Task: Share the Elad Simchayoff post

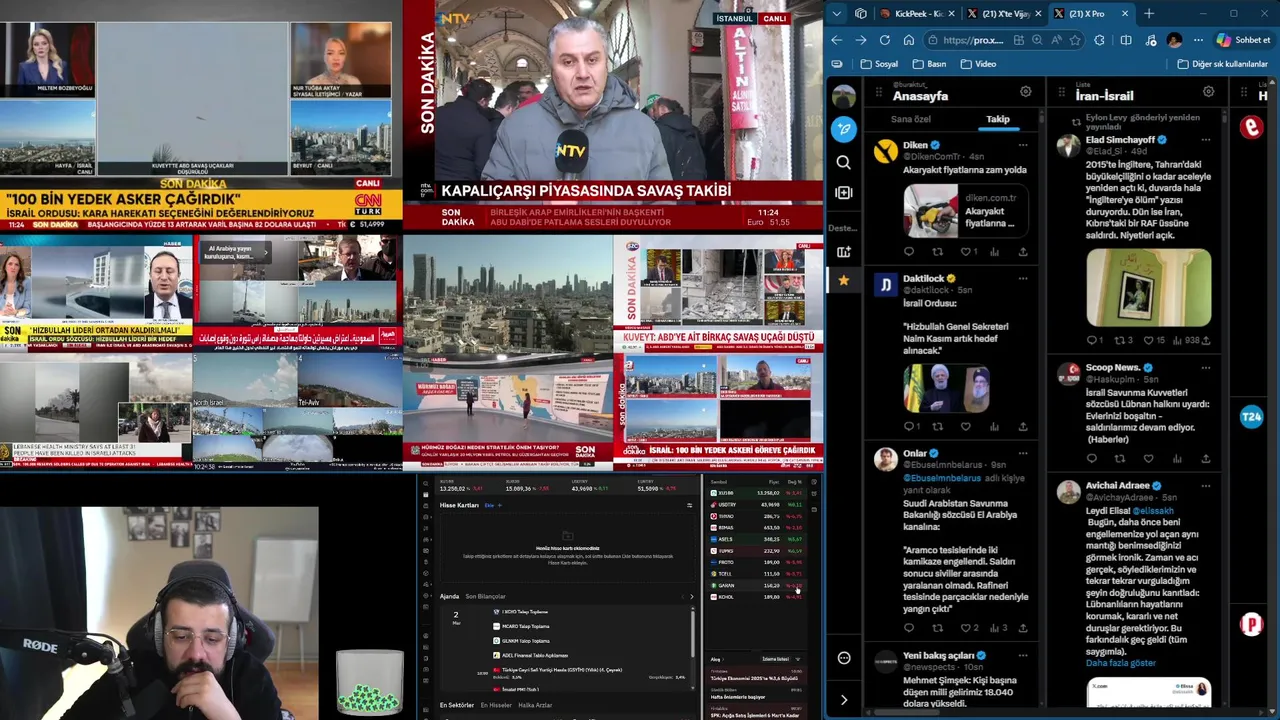Action: [x=1206, y=340]
